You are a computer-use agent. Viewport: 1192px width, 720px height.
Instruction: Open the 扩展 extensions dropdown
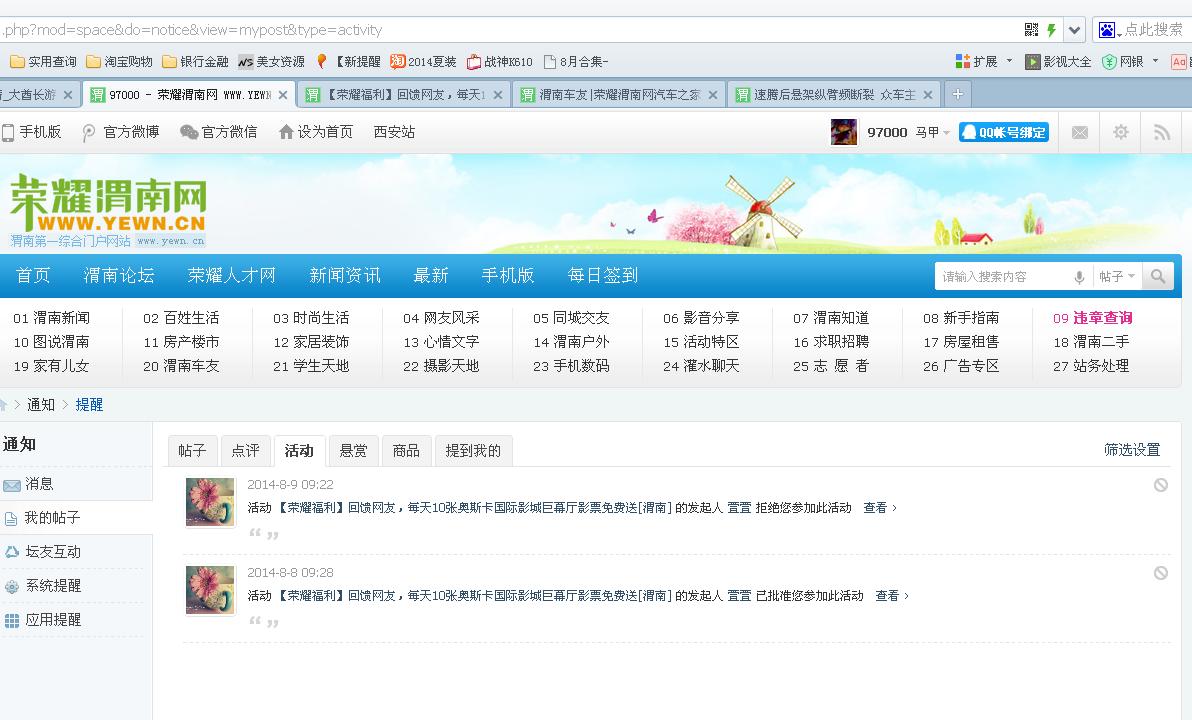tap(984, 62)
